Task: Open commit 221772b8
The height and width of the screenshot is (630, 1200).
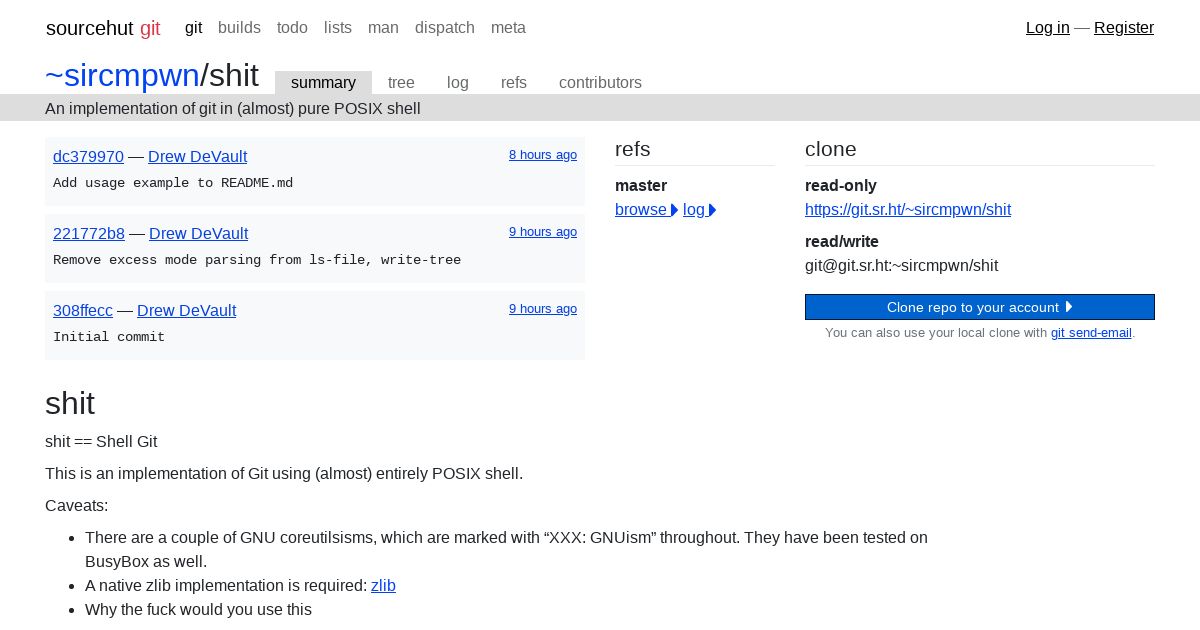Action: [x=89, y=234]
